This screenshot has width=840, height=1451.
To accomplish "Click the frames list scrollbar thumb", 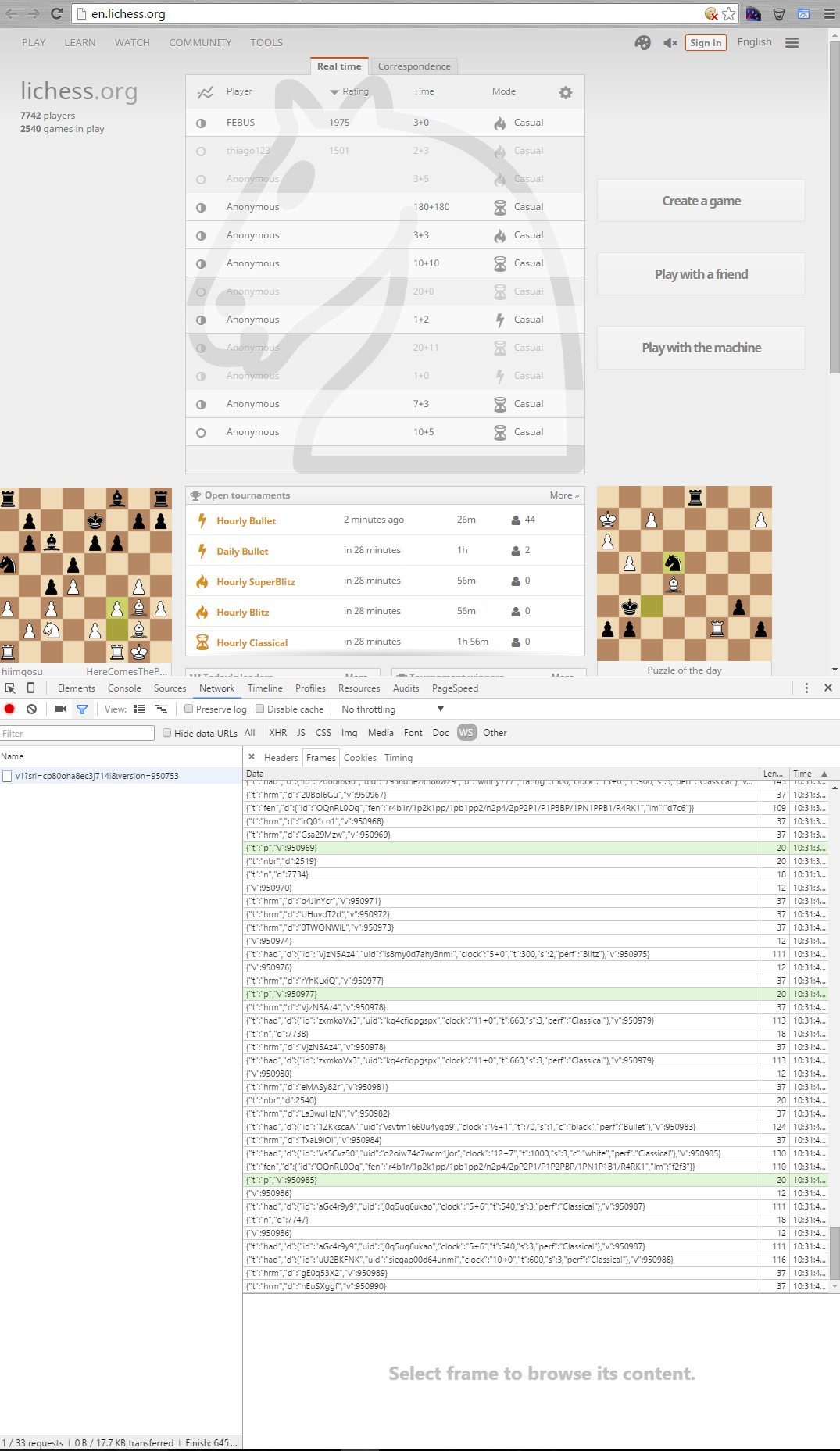I will click(x=834, y=1253).
